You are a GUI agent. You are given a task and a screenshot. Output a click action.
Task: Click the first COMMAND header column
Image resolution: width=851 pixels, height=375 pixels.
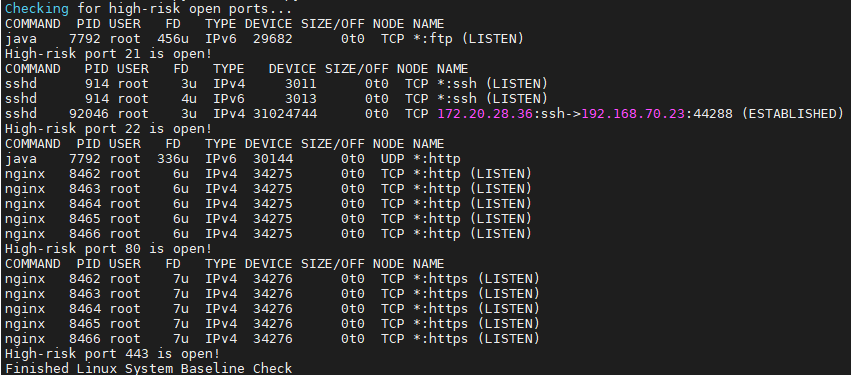[x=33, y=24]
